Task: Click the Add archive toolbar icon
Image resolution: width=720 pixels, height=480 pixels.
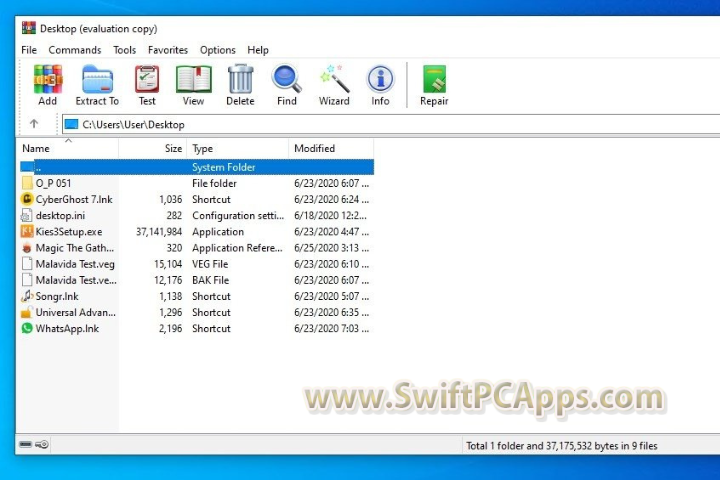Action: [x=48, y=80]
